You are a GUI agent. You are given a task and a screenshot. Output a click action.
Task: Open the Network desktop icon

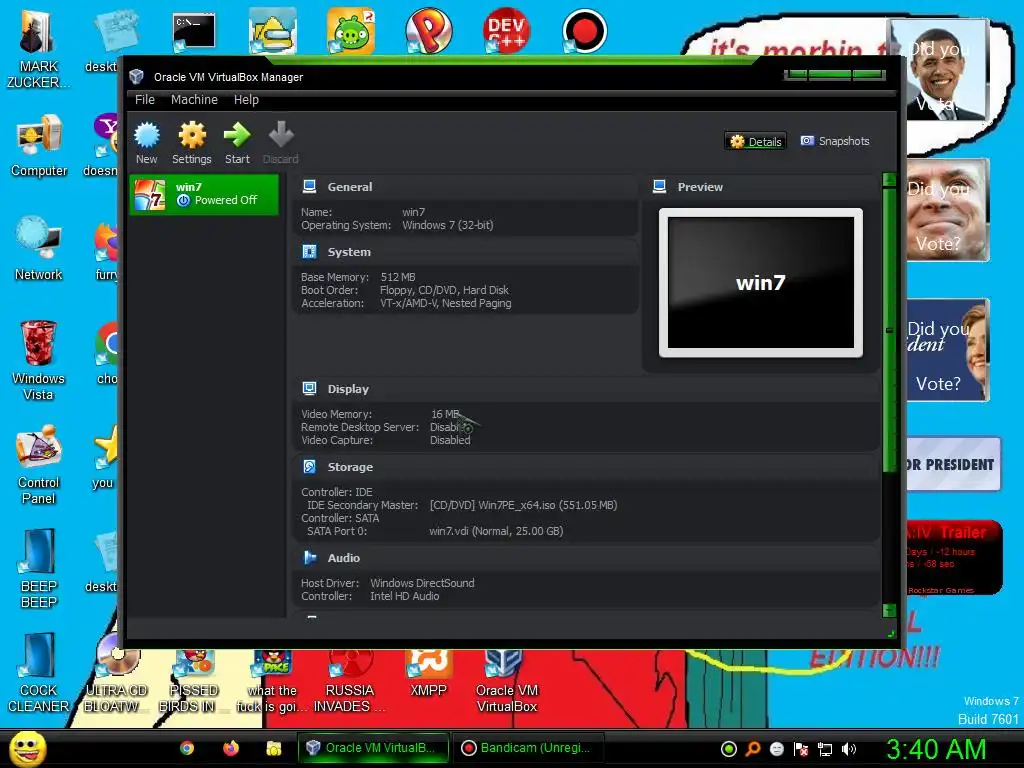(39, 249)
